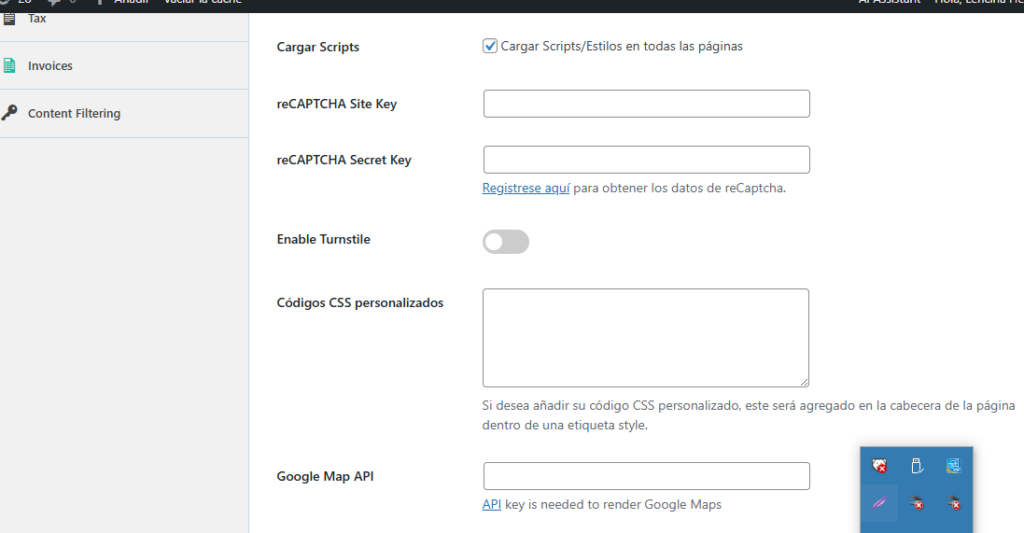1024x533 pixels.
Task: Open the API link under Google Map
Action: tap(491, 505)
